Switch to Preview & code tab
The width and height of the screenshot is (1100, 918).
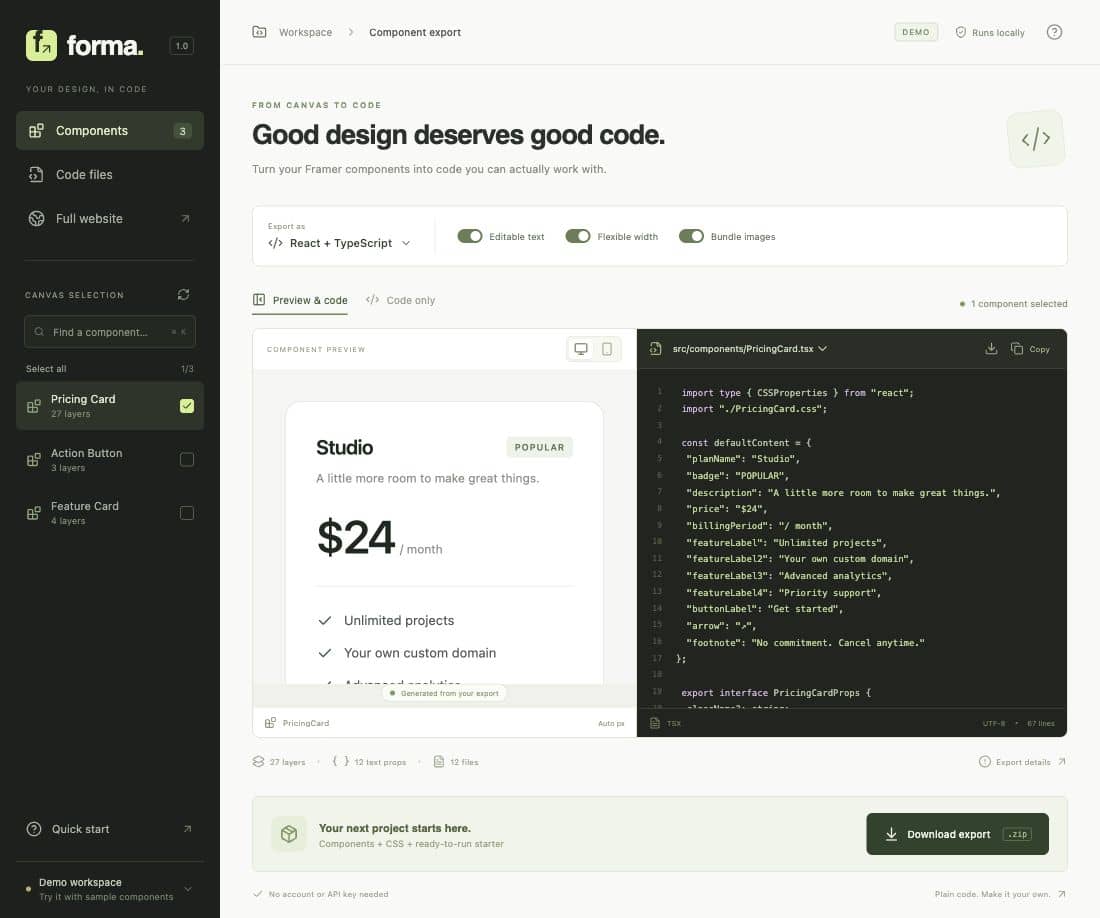point(300,300)
